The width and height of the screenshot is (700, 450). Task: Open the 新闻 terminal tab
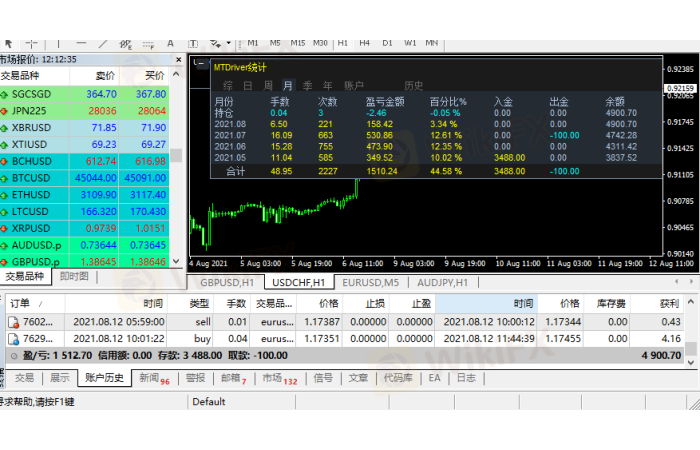click(154, 378)
